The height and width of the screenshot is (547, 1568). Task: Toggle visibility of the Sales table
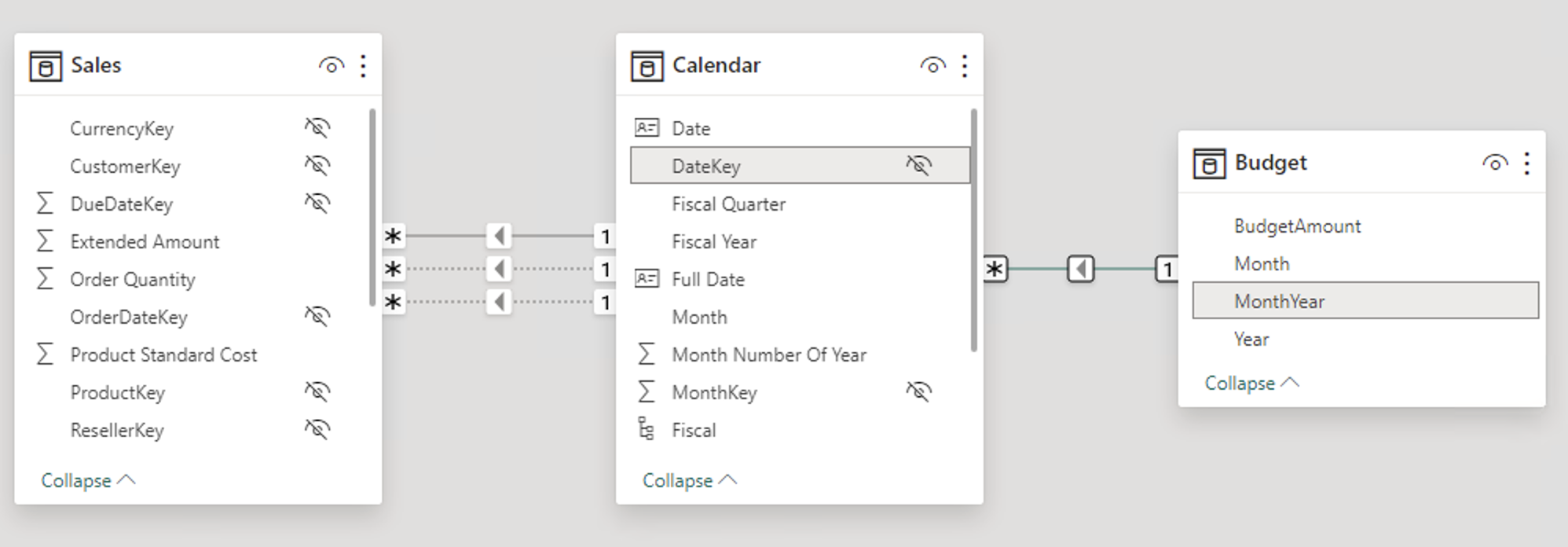(x=332, y=66)
